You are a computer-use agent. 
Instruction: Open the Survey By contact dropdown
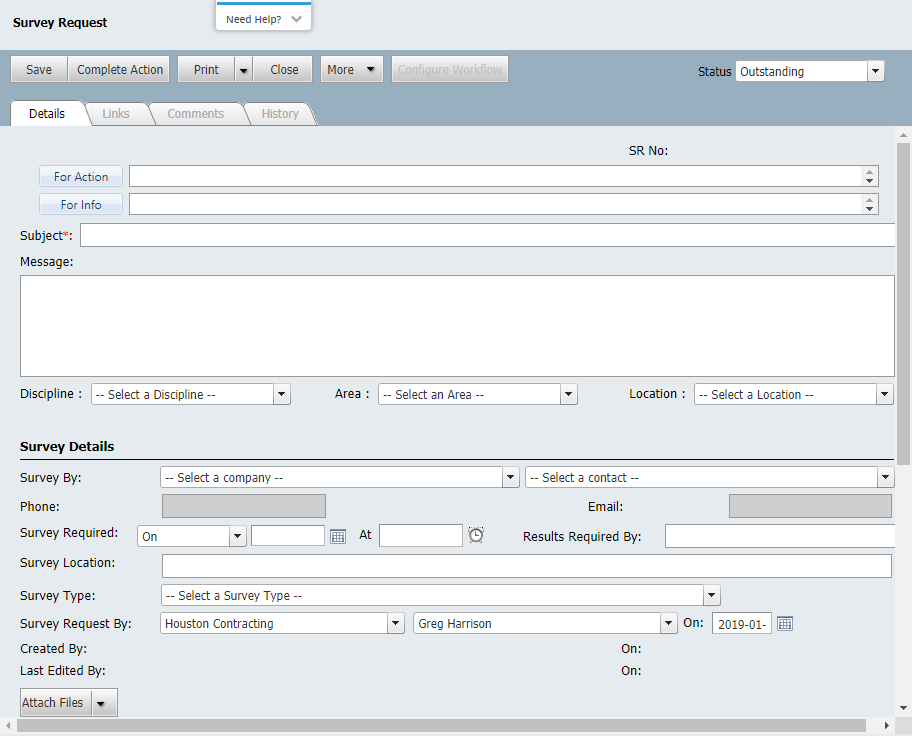[x=709, y=478]
